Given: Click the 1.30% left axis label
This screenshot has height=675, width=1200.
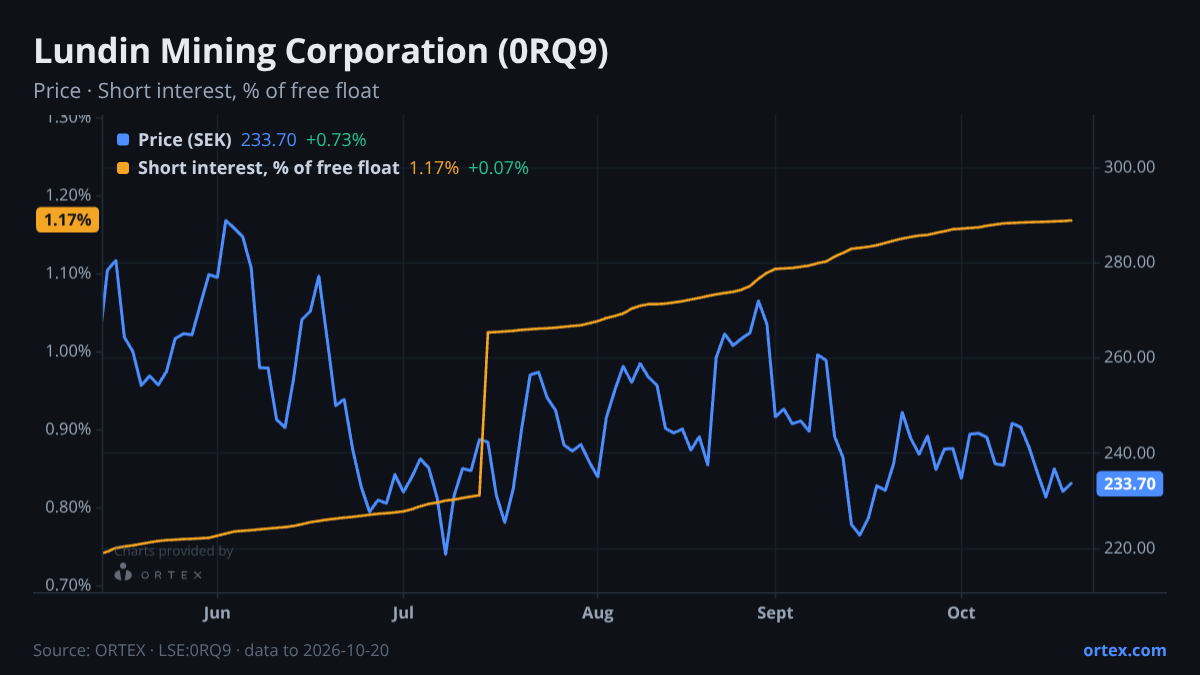Looking at the screenshot, I should (69, 118).
